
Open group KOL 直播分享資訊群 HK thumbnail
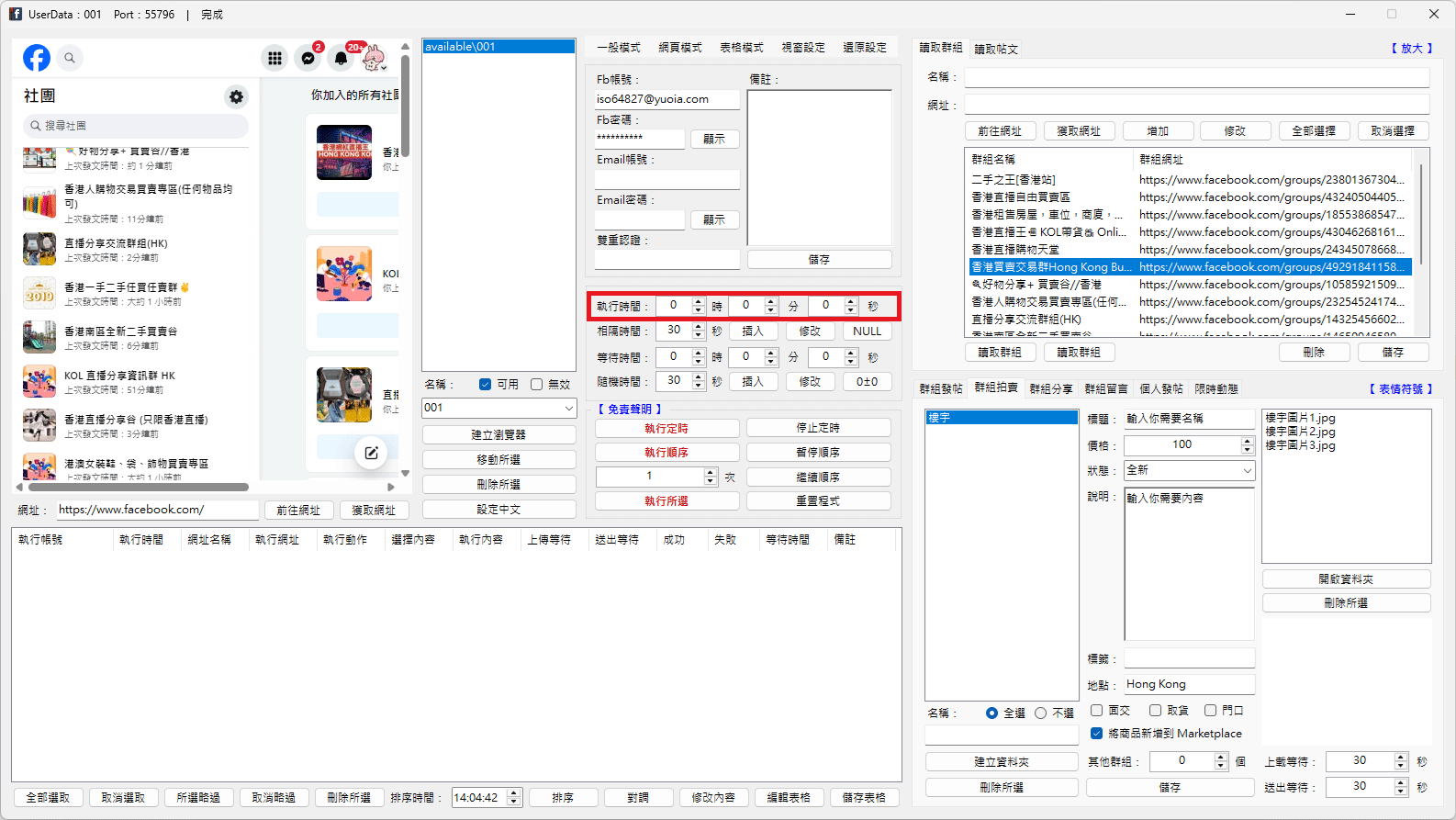[x=39, y=381]
